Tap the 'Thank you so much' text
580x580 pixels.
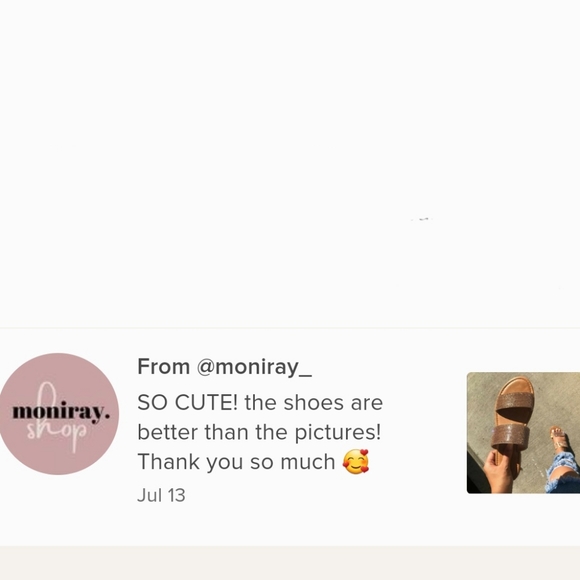pyautogui.click(x=236, y=462)
